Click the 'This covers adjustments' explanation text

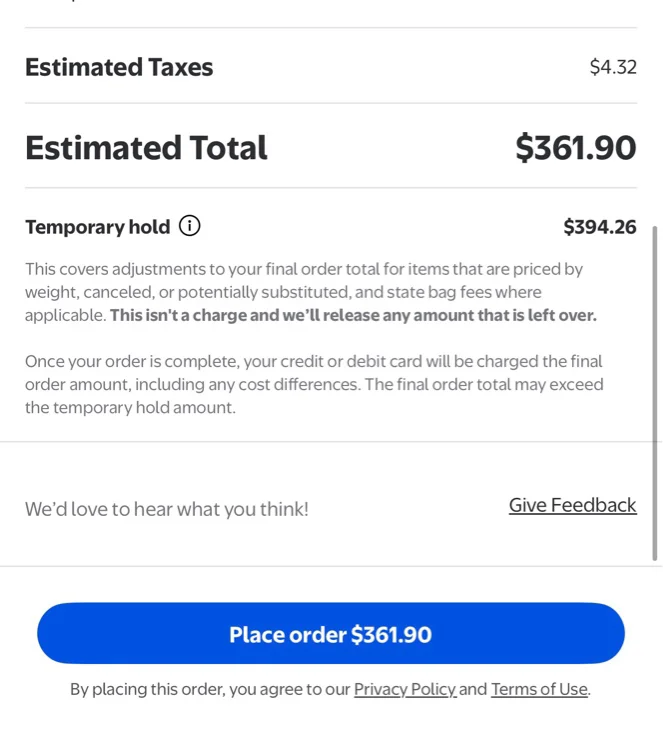point(311,292)
